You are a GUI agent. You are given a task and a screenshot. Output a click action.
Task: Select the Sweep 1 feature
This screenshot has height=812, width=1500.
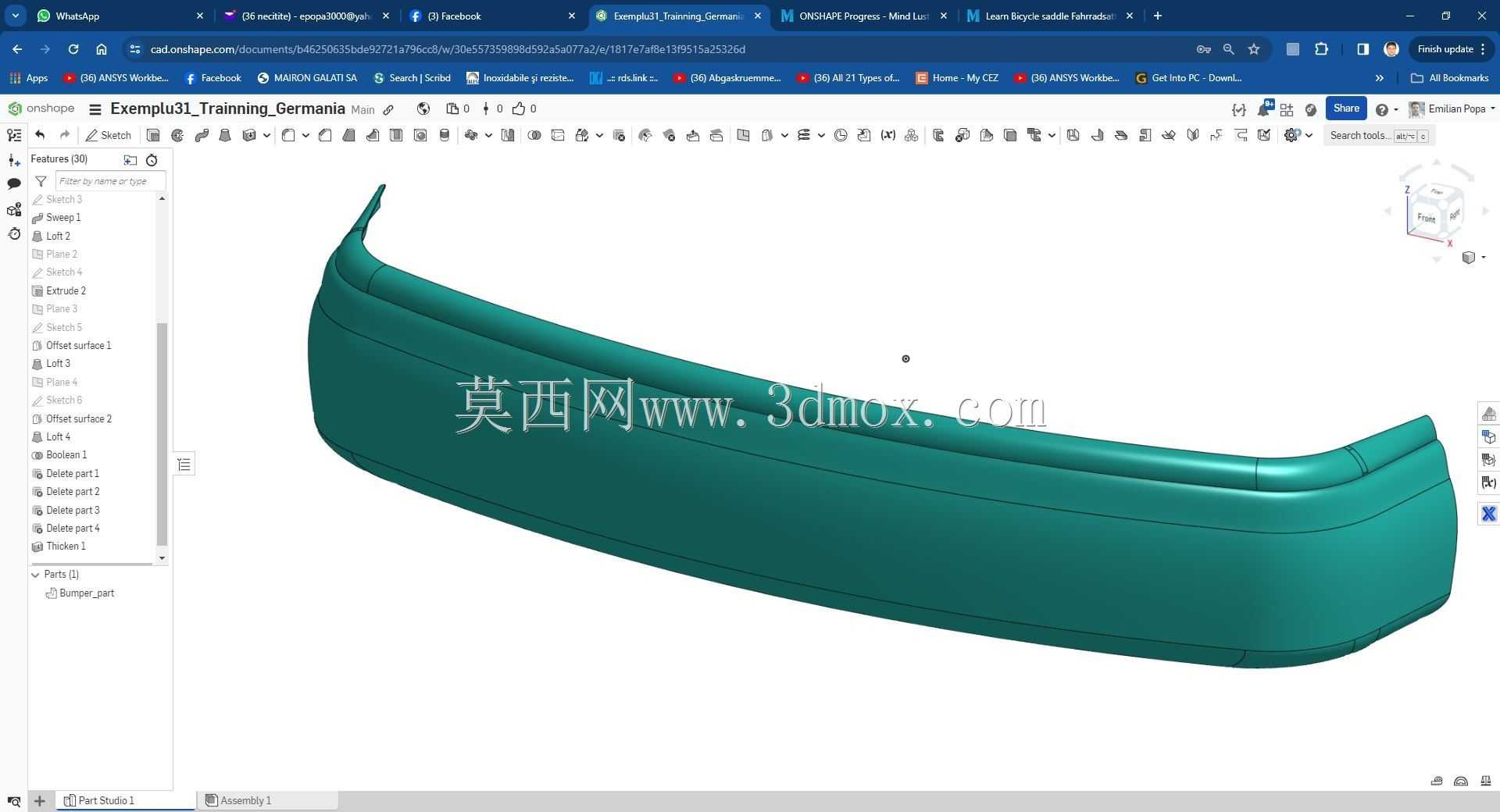[63, 218]
